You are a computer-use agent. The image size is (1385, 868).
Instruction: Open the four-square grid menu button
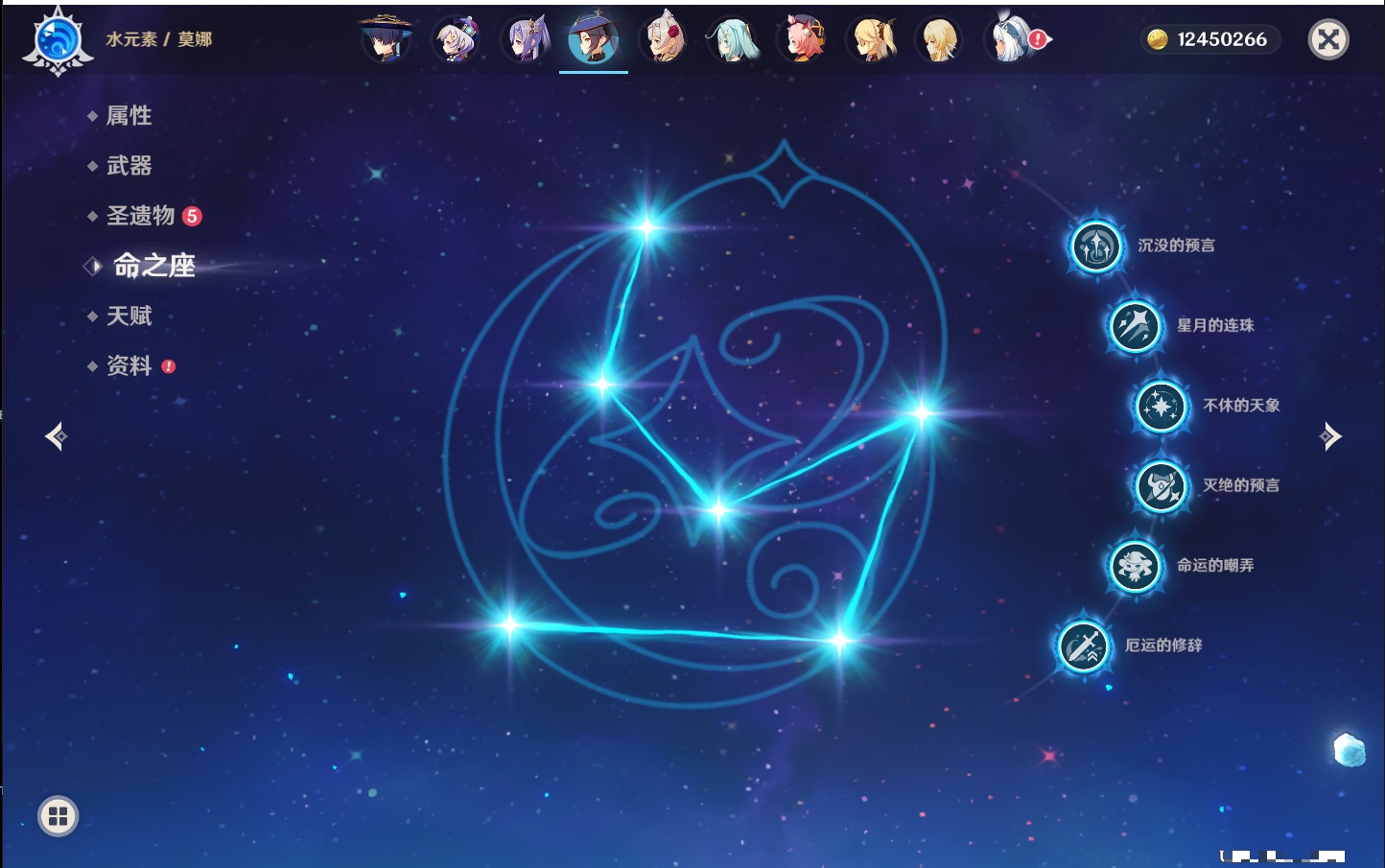click(58, 816)
